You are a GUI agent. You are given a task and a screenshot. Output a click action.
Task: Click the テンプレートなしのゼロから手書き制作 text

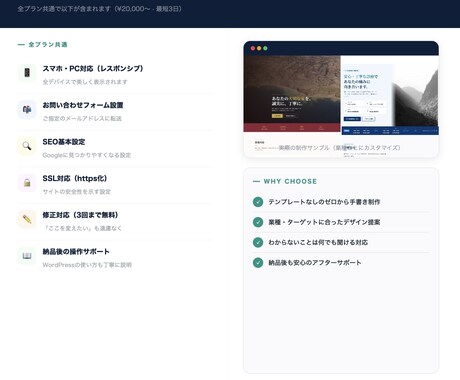[324, 202]
